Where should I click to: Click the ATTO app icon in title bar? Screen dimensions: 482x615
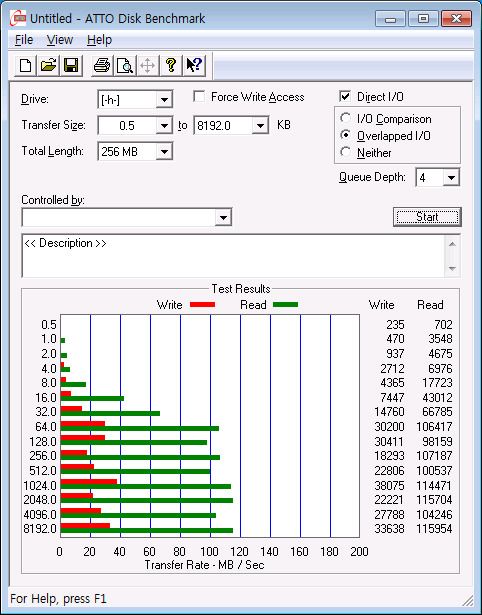18,18
